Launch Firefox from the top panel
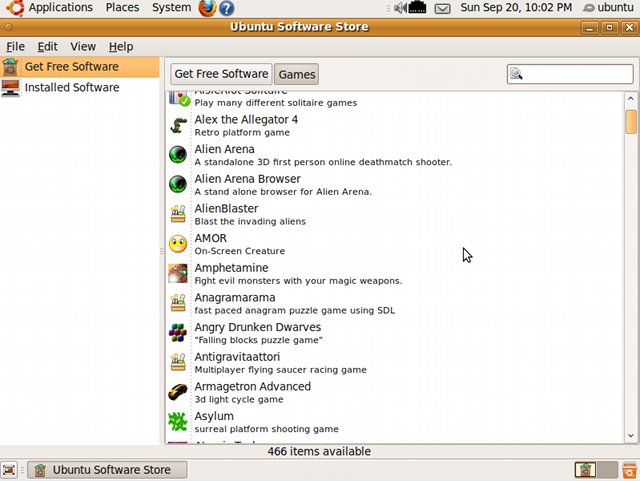640x481 pixels. (x=207, y=8)
